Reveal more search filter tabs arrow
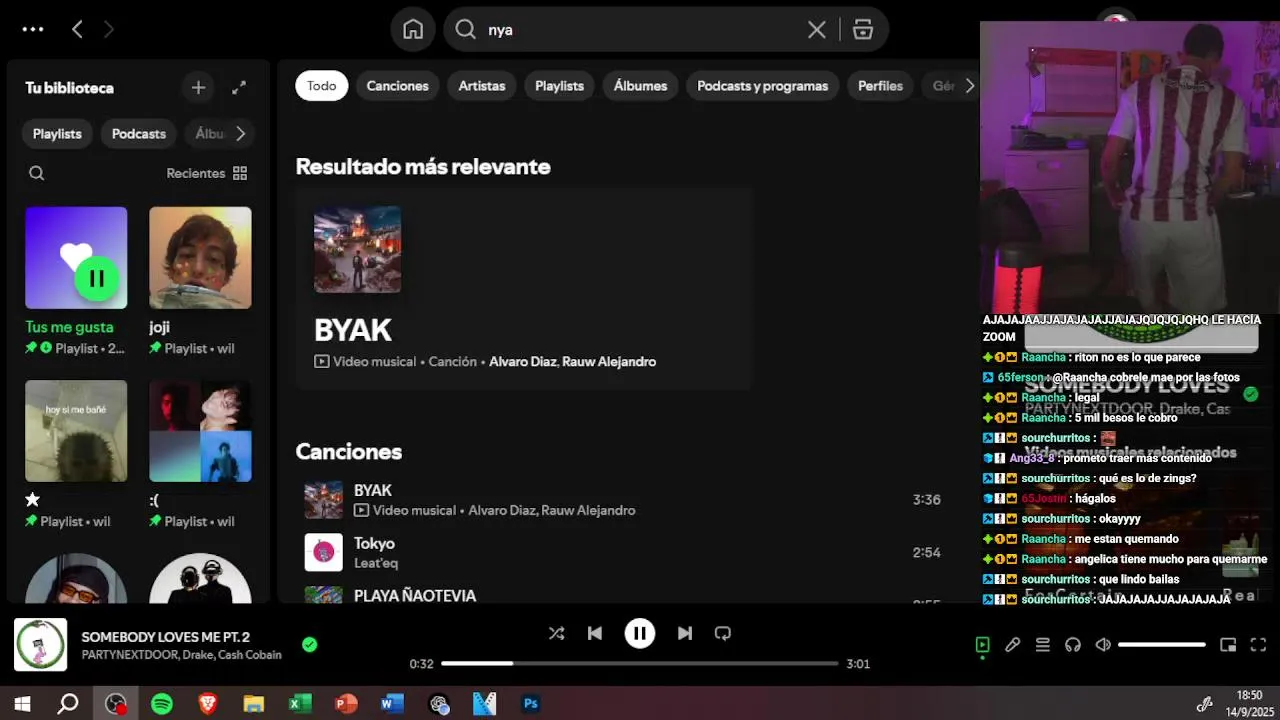 pos(969,86)
